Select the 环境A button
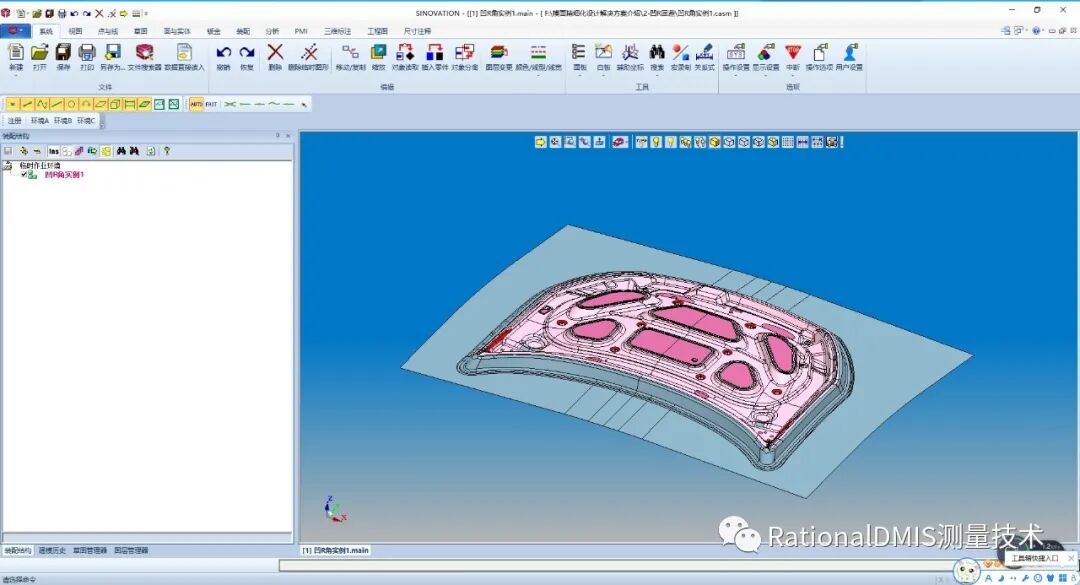The image size is (1080, 585). pyautogui.click(x=40, y=121)
